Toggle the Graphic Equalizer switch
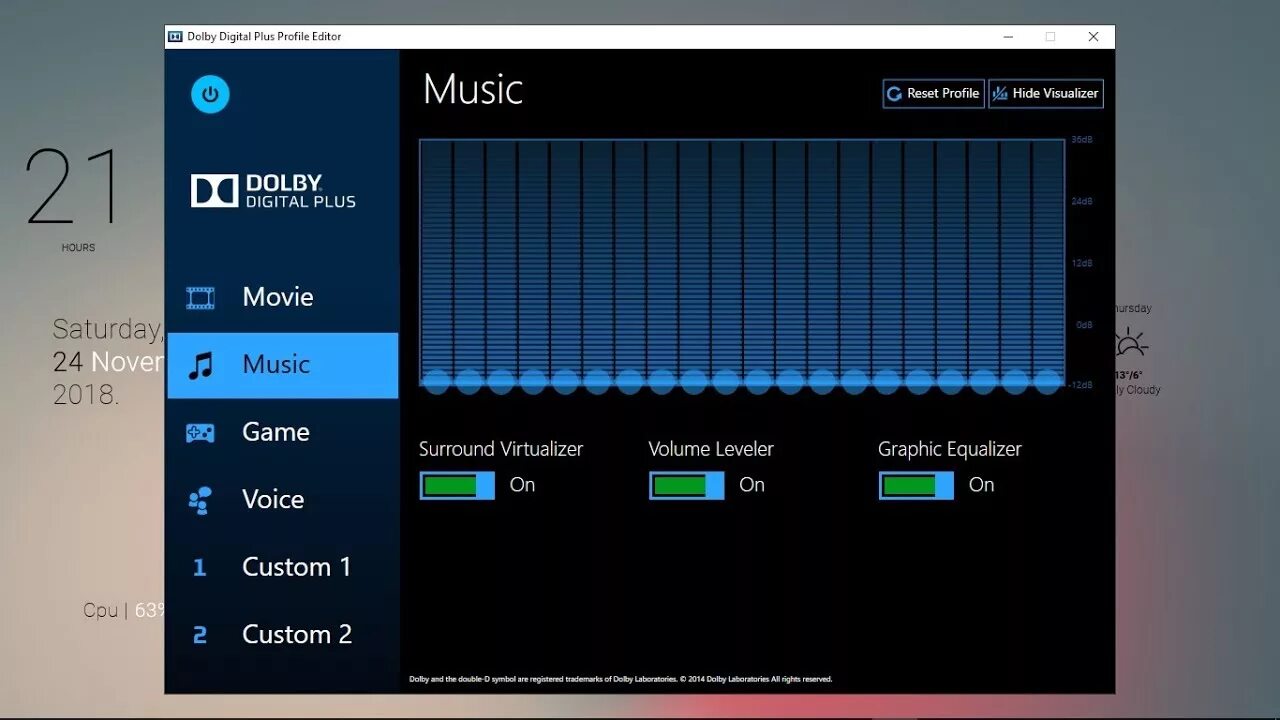 point(916,485)
